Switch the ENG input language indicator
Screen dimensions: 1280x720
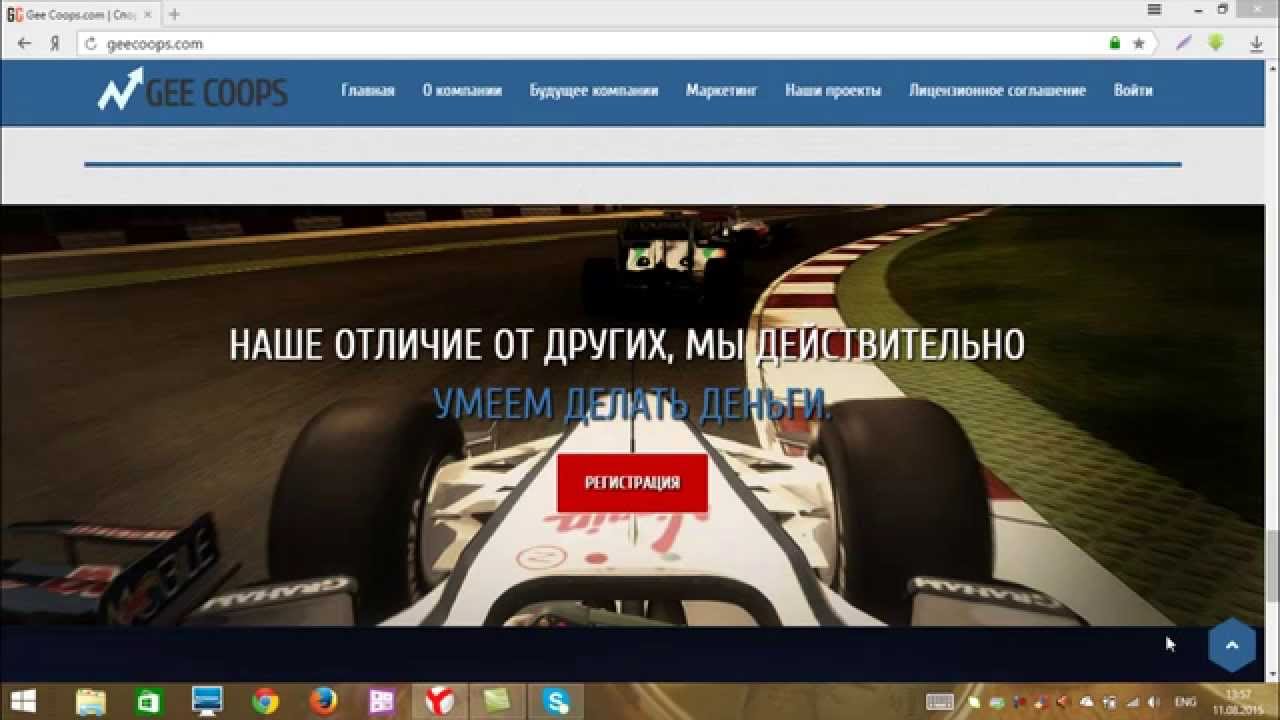[x=1185, y=702]
